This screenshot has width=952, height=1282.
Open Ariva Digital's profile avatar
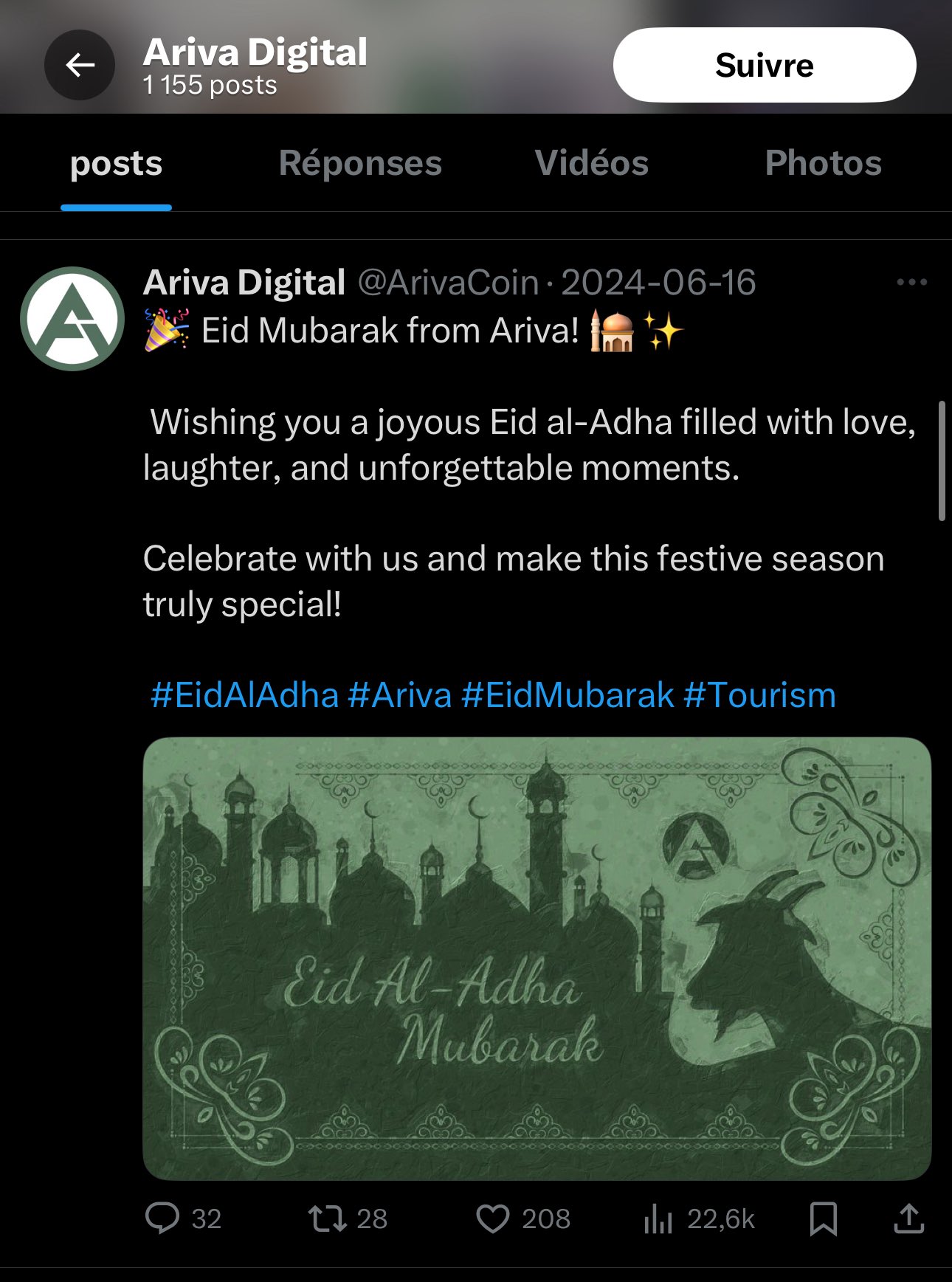[72, 318]
